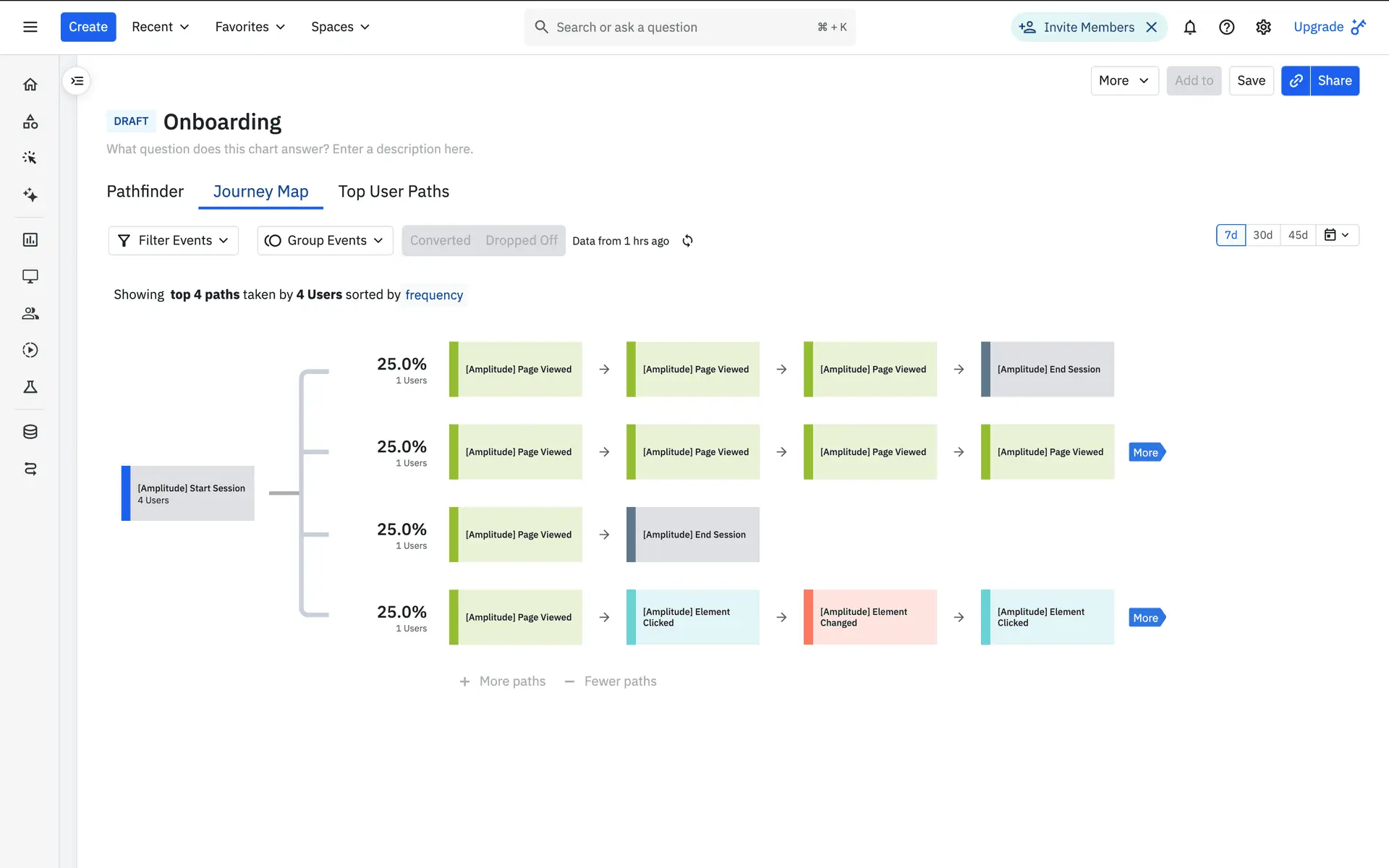The image size is (1389, 868).
Task: Open the Session Replay sidebar icon
Action: [x=30, y=350]
